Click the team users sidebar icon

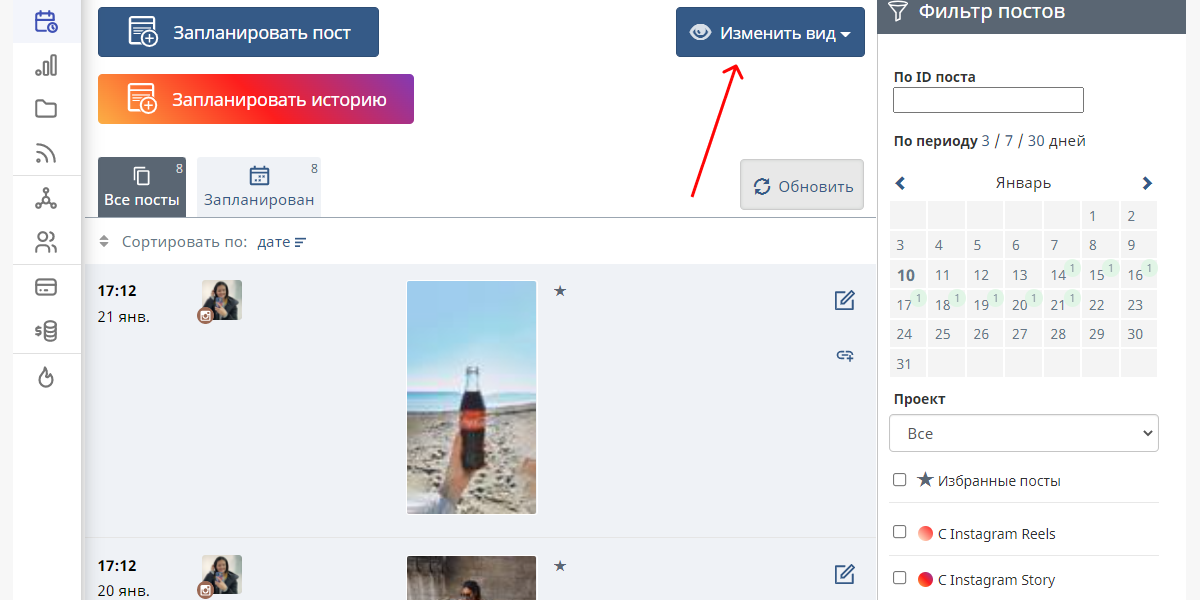click(46, 242)
